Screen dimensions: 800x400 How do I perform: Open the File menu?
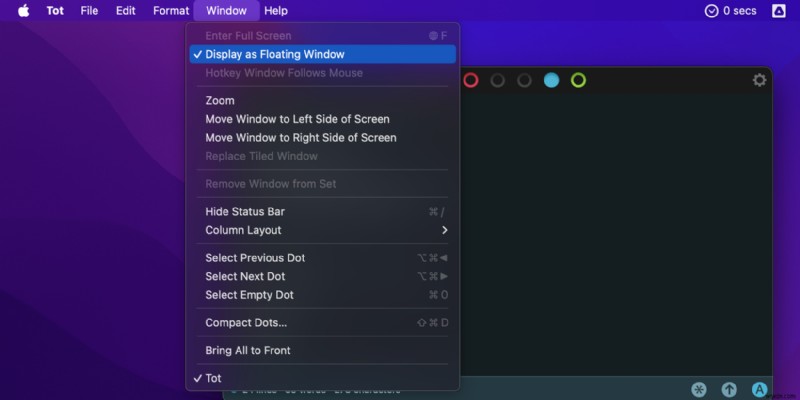89,11
